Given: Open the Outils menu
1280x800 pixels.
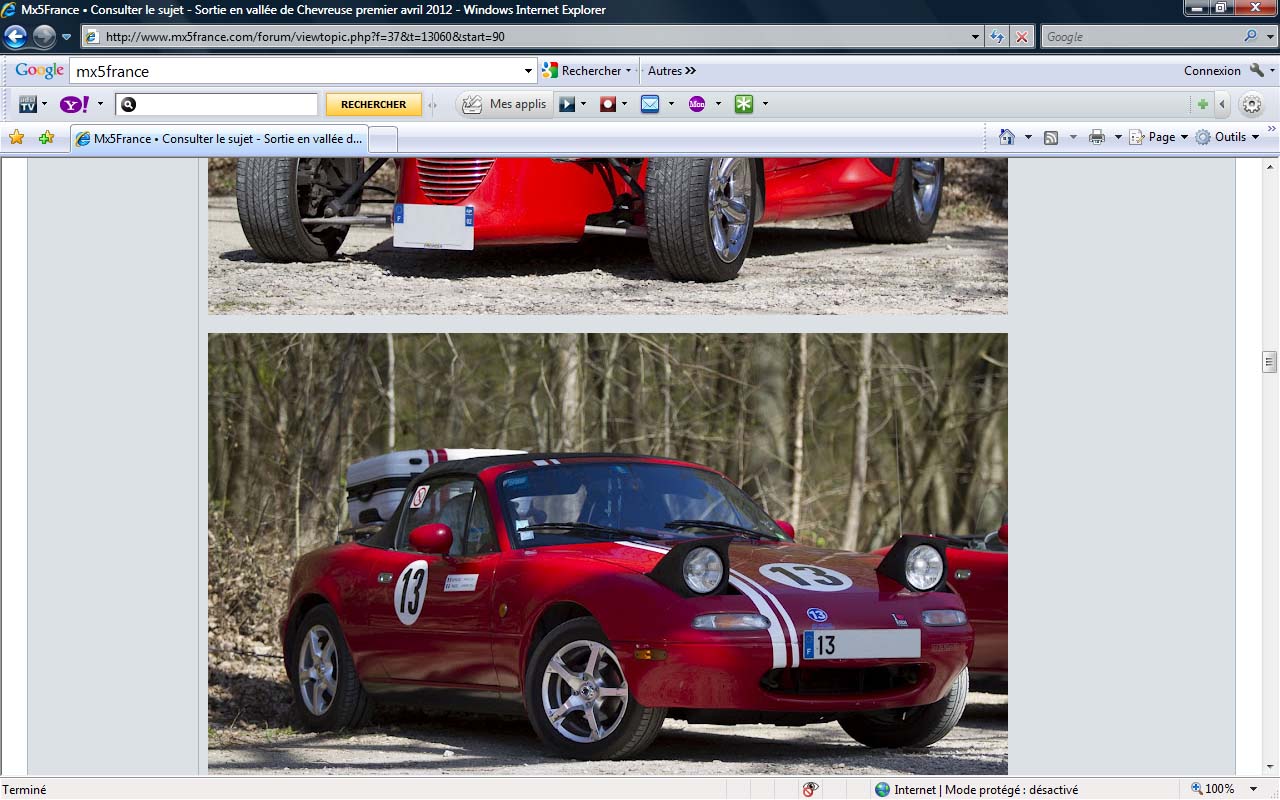Looking at the screenshot, I should point(1228,137).
